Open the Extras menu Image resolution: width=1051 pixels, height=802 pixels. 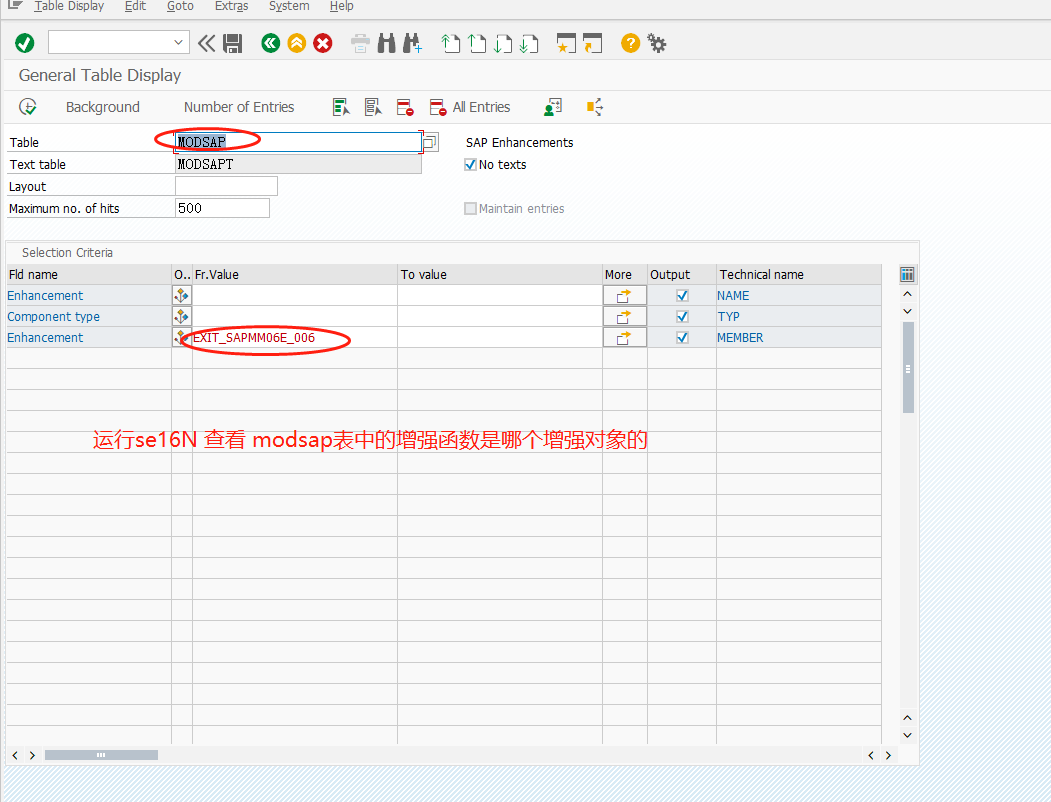(x=231, y=7)
